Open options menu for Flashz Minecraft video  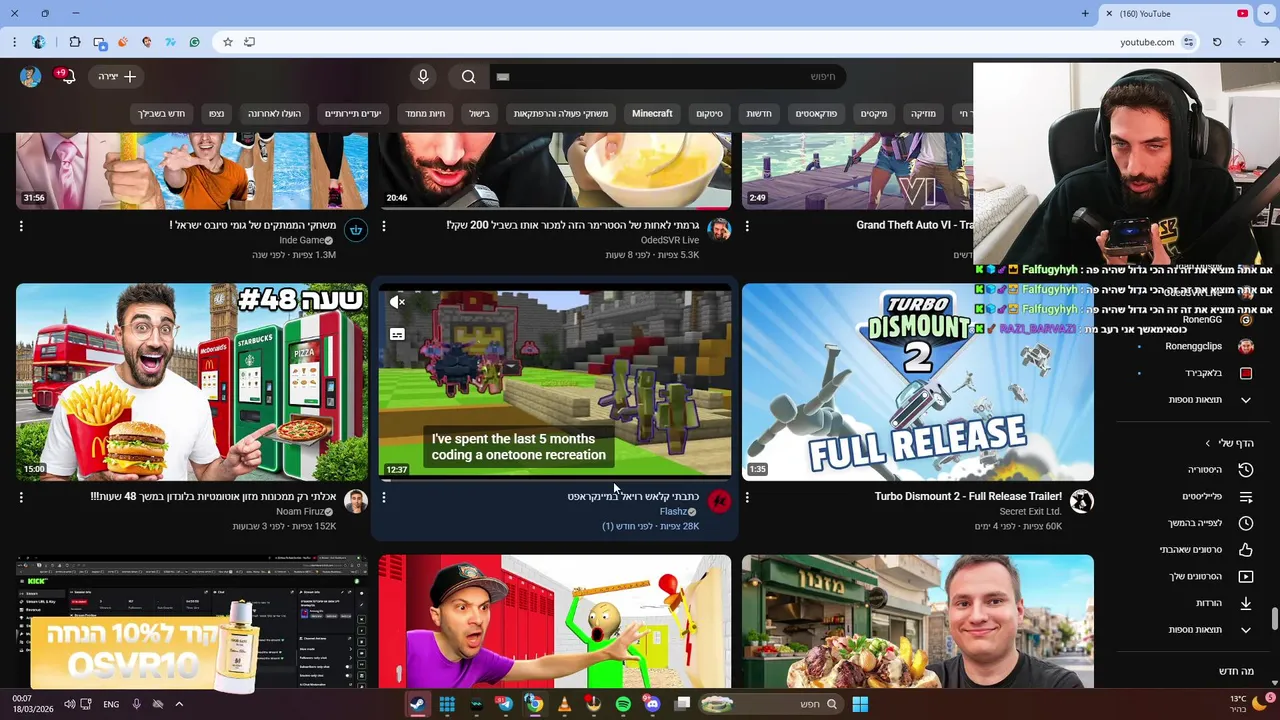[x=384, y=497]
